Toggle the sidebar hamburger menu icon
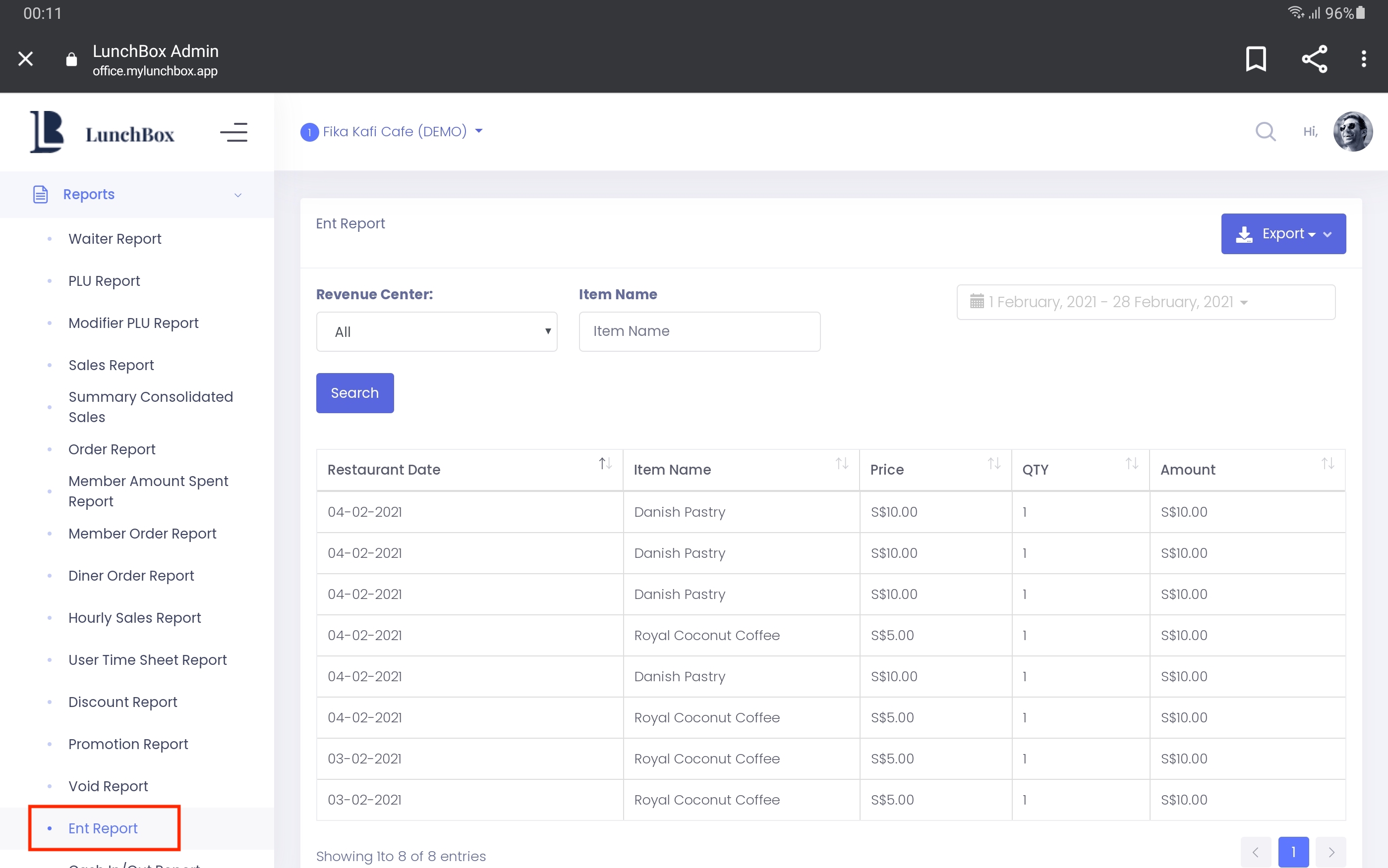1388x868 pixels. (x=233, y=132)
